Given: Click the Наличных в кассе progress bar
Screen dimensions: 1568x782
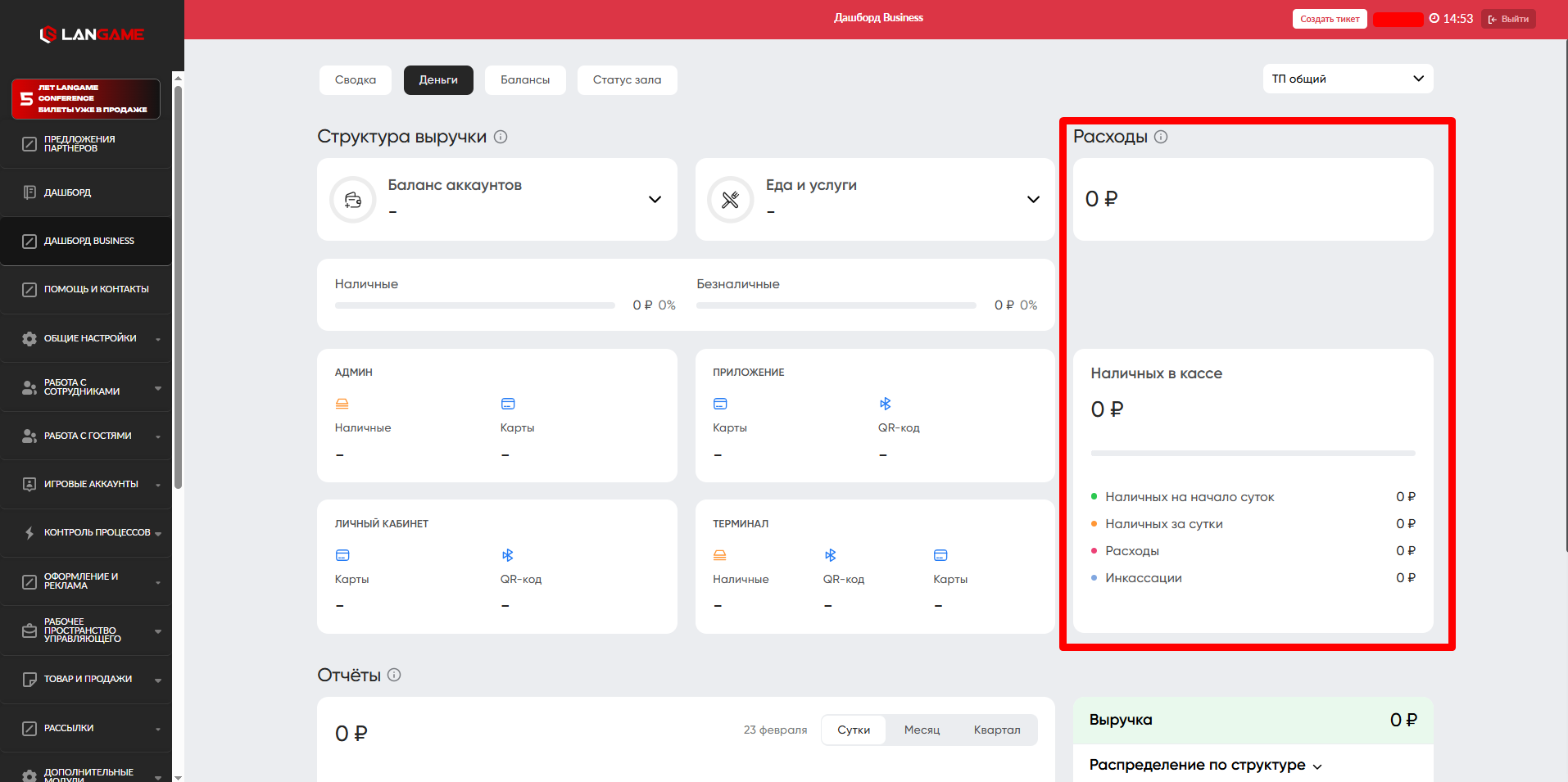Looking at the screenshot, I should (x=1253, y=453).
